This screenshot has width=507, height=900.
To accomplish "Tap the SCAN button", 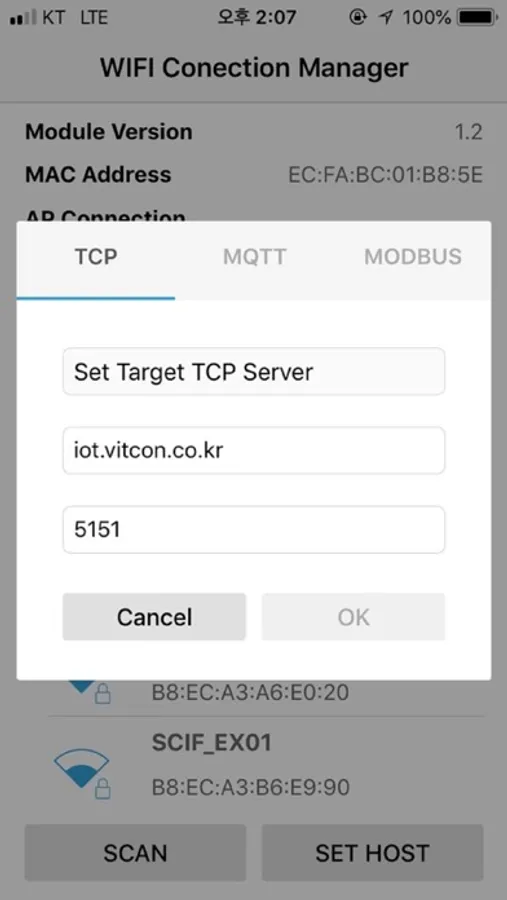I will 136,852.
